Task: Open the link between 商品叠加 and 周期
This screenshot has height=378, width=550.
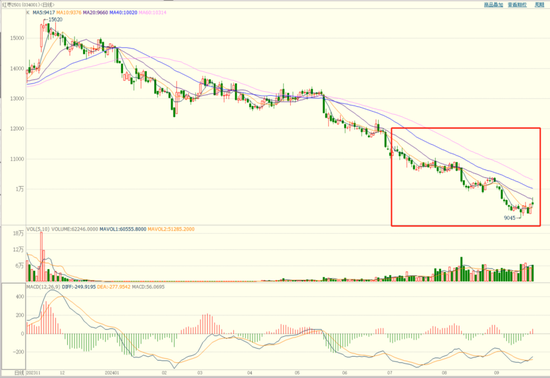Action: tap(517, 5)
